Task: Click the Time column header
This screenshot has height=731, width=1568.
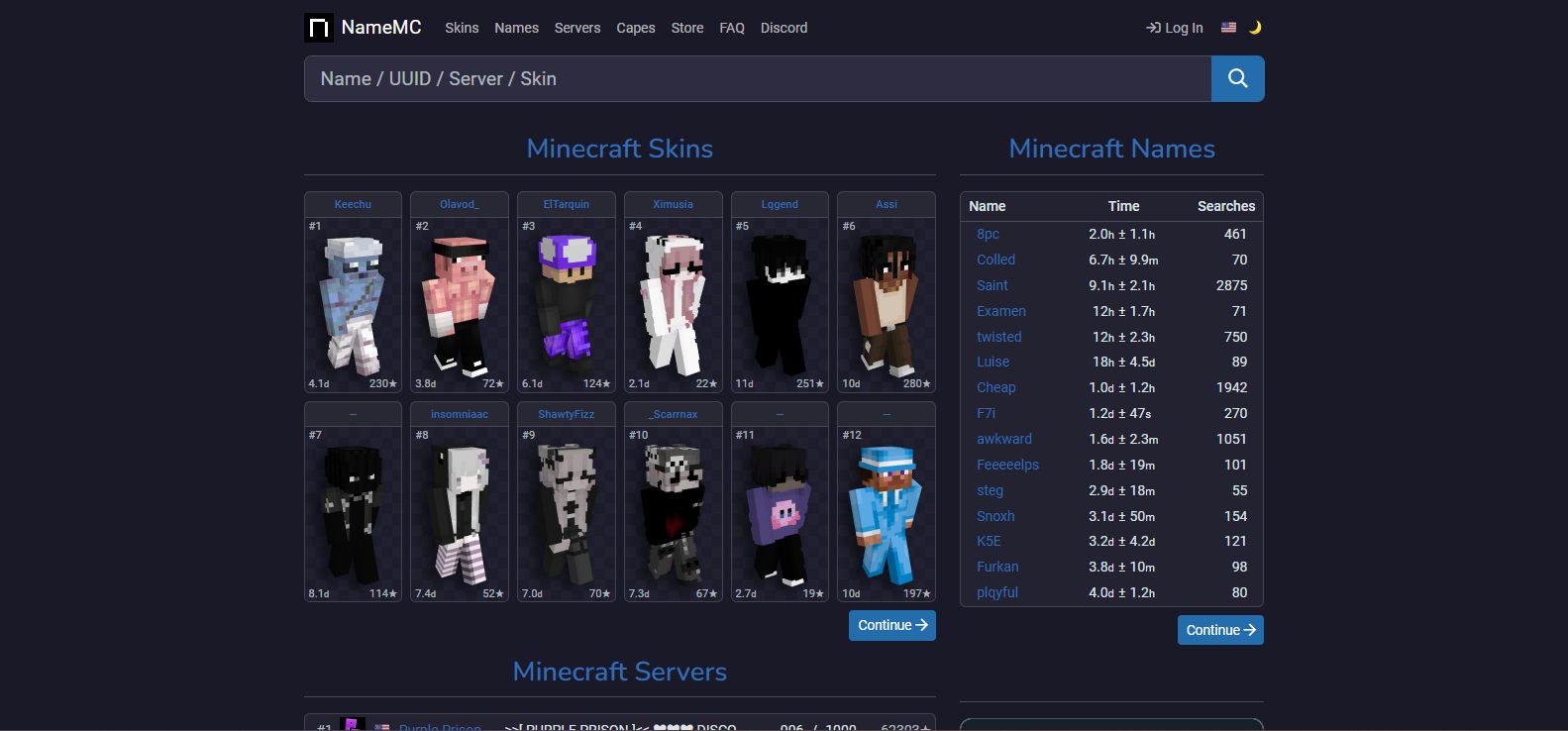Action: pyautogui.click(x=1123, y=206)
